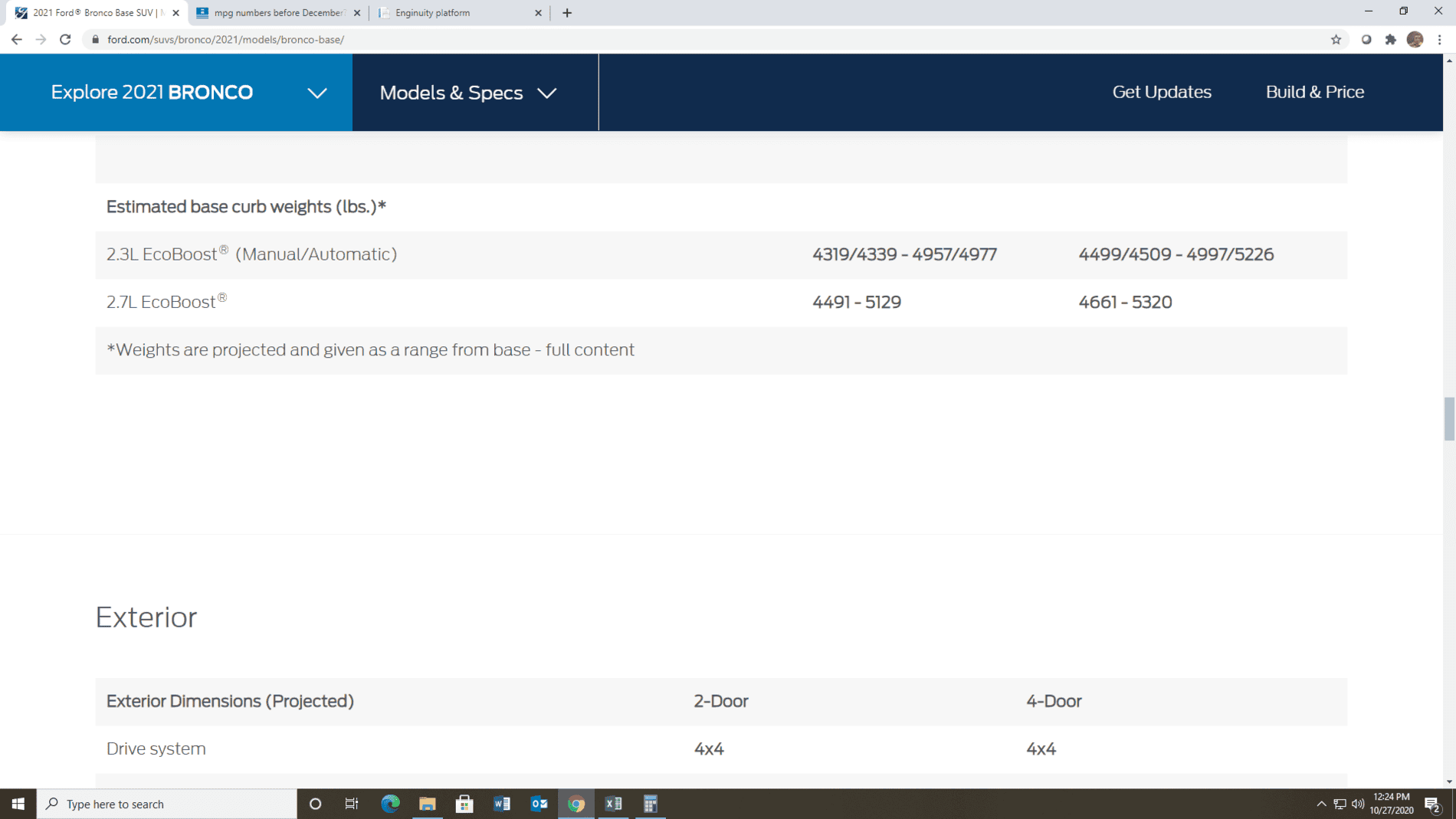This screenshot has height=819, width=1456.
Task: Reload the Ford Bronco page
Action: click(x=66, y=39)
